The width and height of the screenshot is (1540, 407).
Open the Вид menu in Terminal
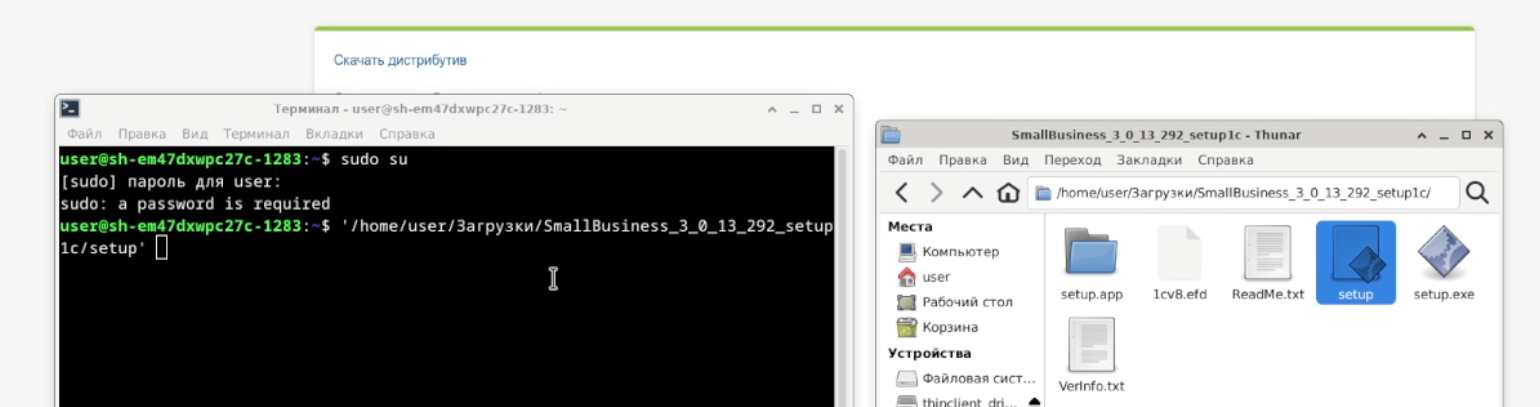[x=195, y=133]
